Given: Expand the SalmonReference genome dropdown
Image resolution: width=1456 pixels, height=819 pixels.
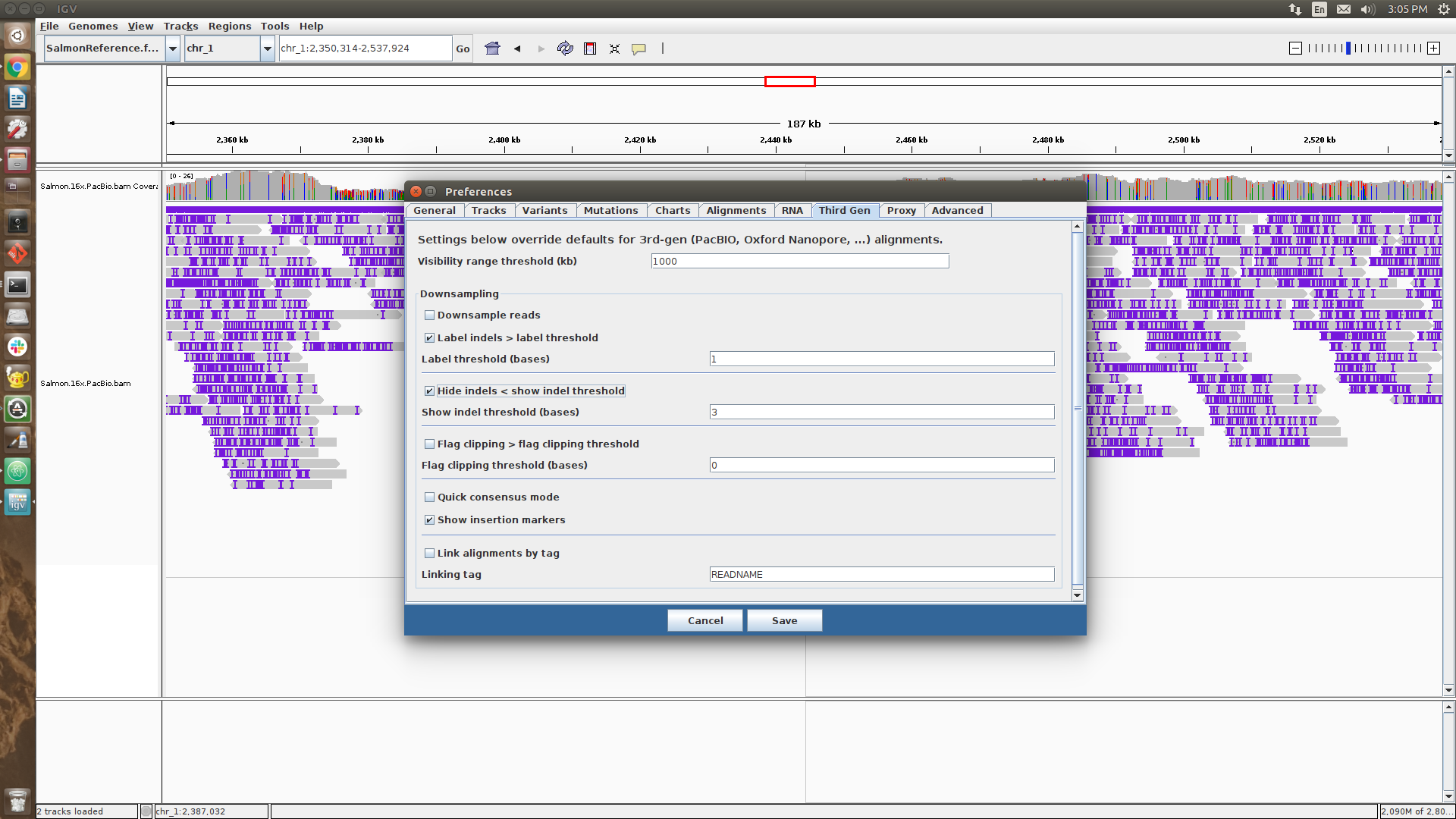Looking at the screenshot, I should coord(173,49).
